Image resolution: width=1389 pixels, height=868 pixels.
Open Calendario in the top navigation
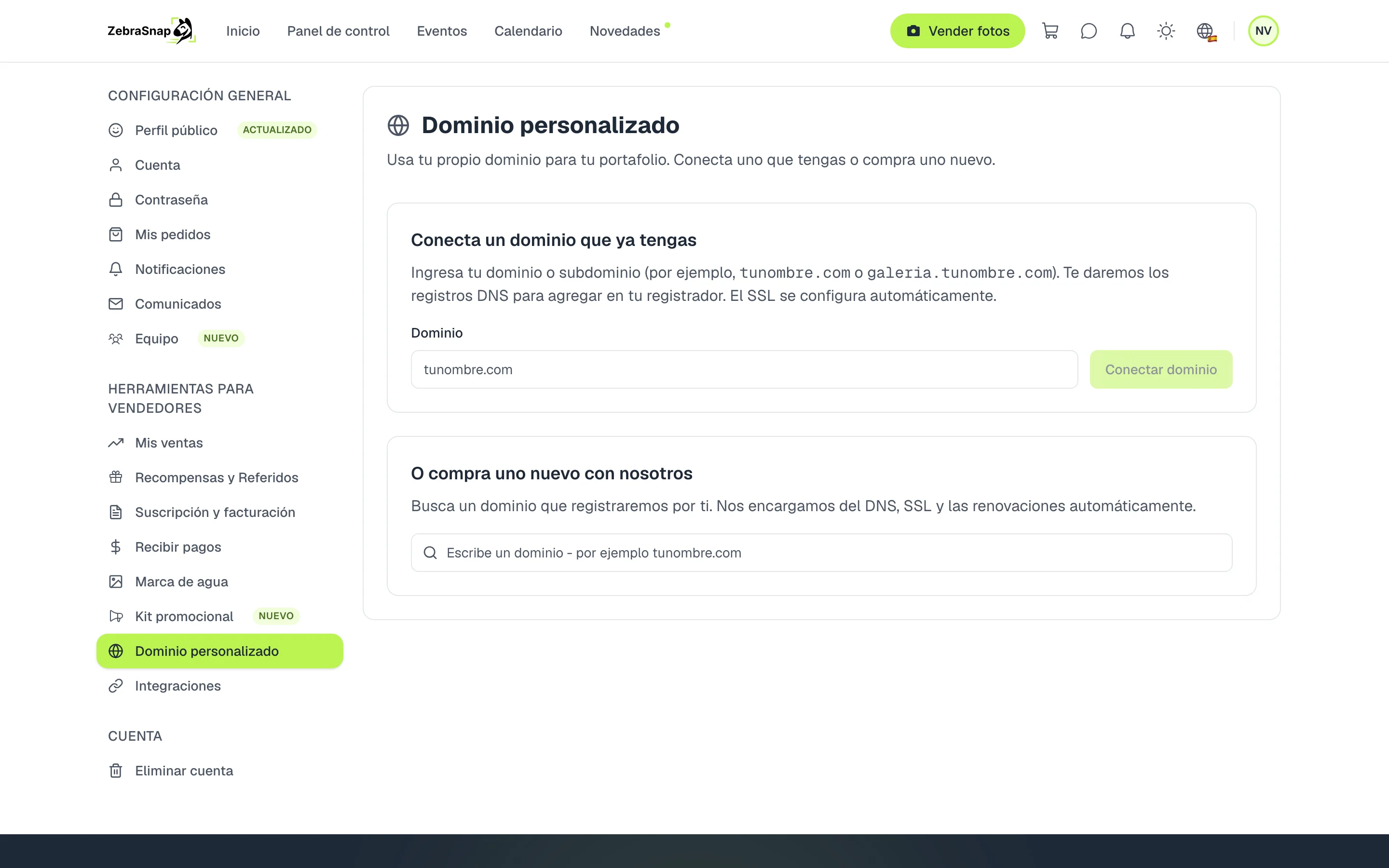click(x=528, y=31)
